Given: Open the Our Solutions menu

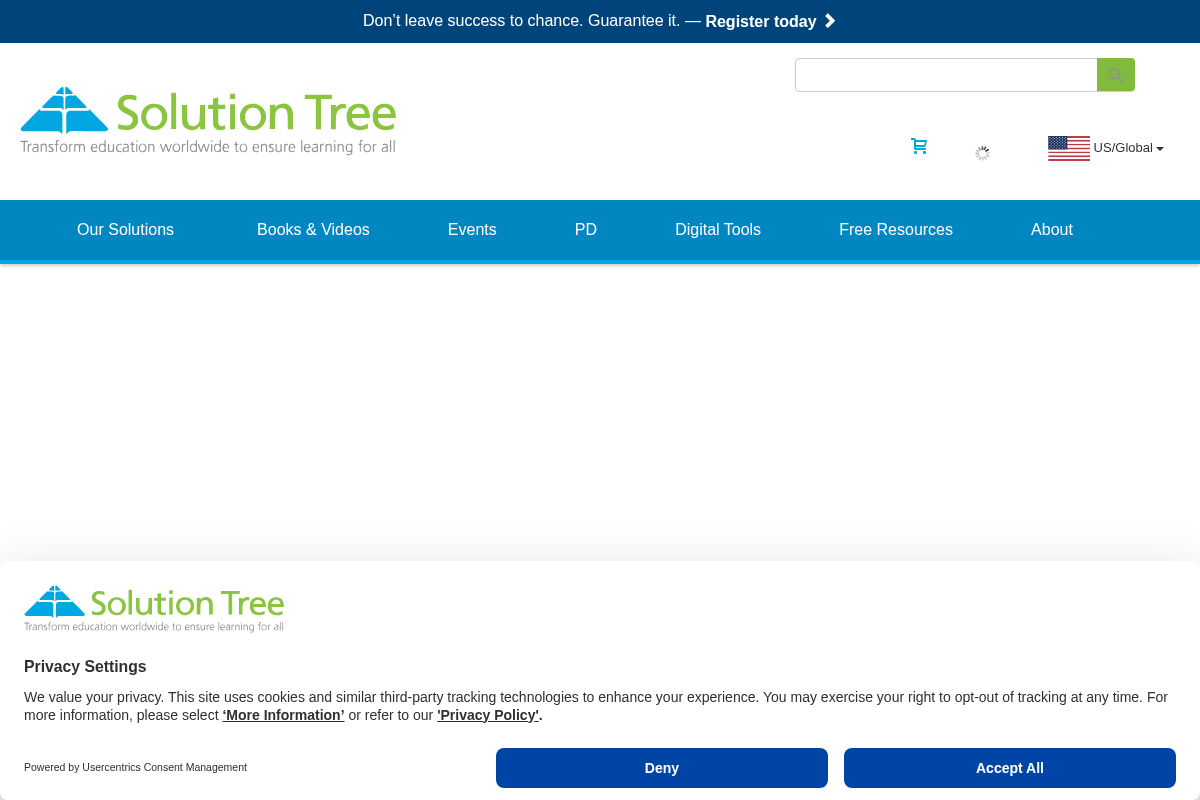Looking at the screenshot, I should click(125, 230).
